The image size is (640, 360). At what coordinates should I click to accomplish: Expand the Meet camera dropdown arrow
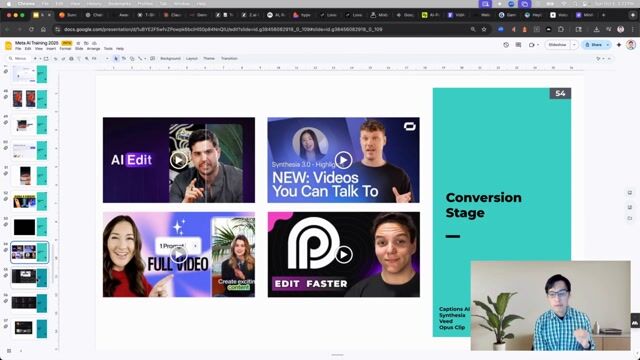[538, 45]
